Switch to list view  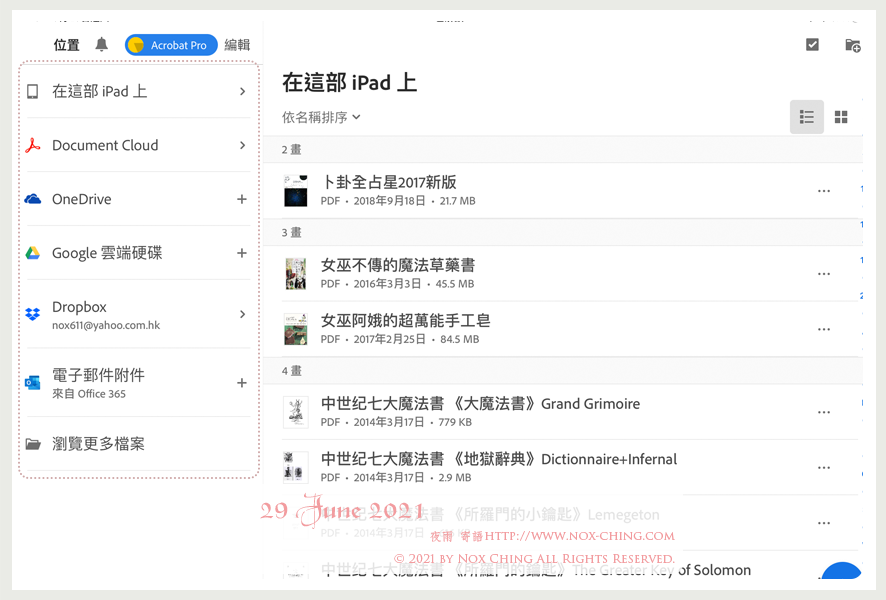[x=806, y=117]
